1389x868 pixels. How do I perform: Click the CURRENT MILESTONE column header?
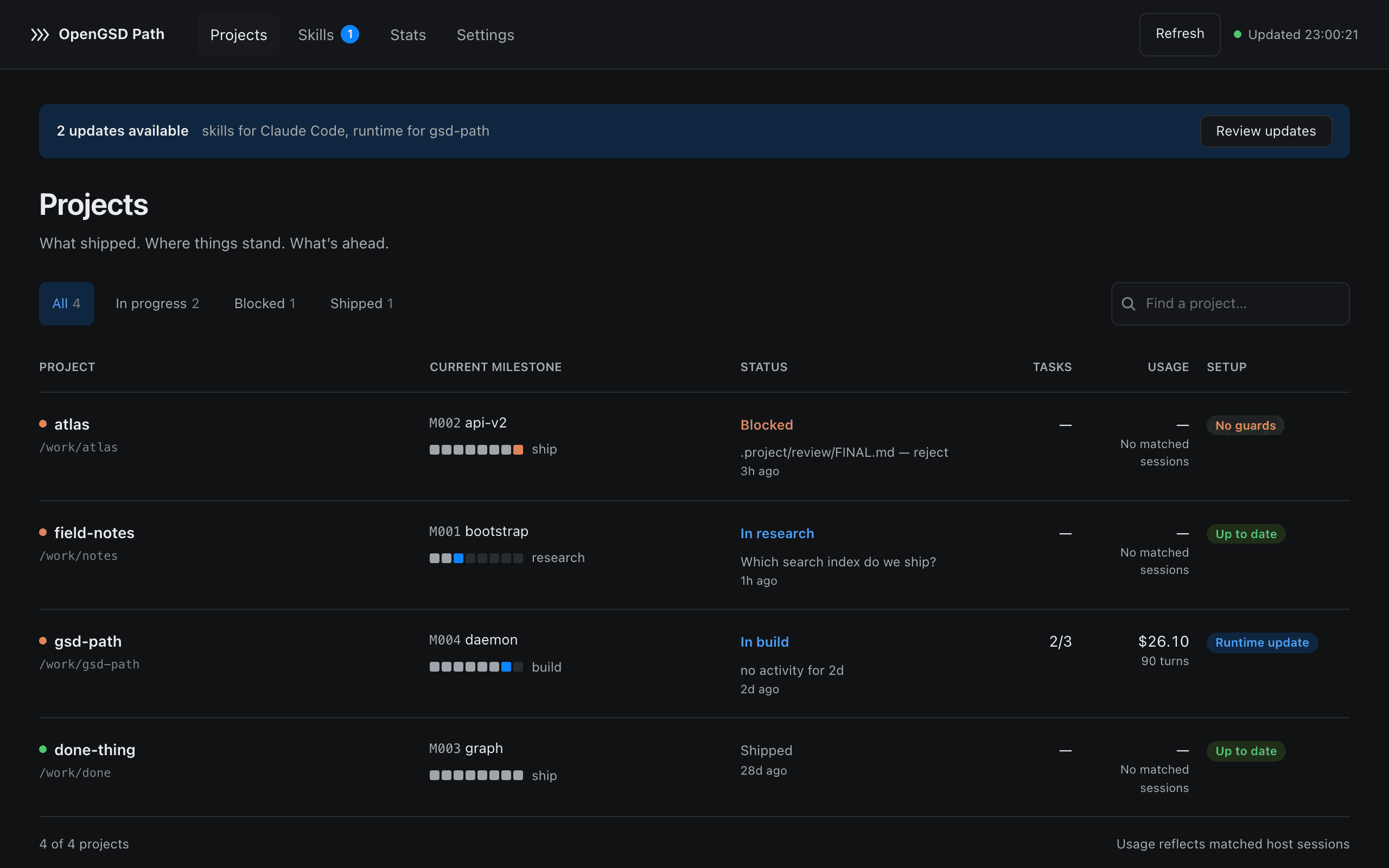click(495, 367)
